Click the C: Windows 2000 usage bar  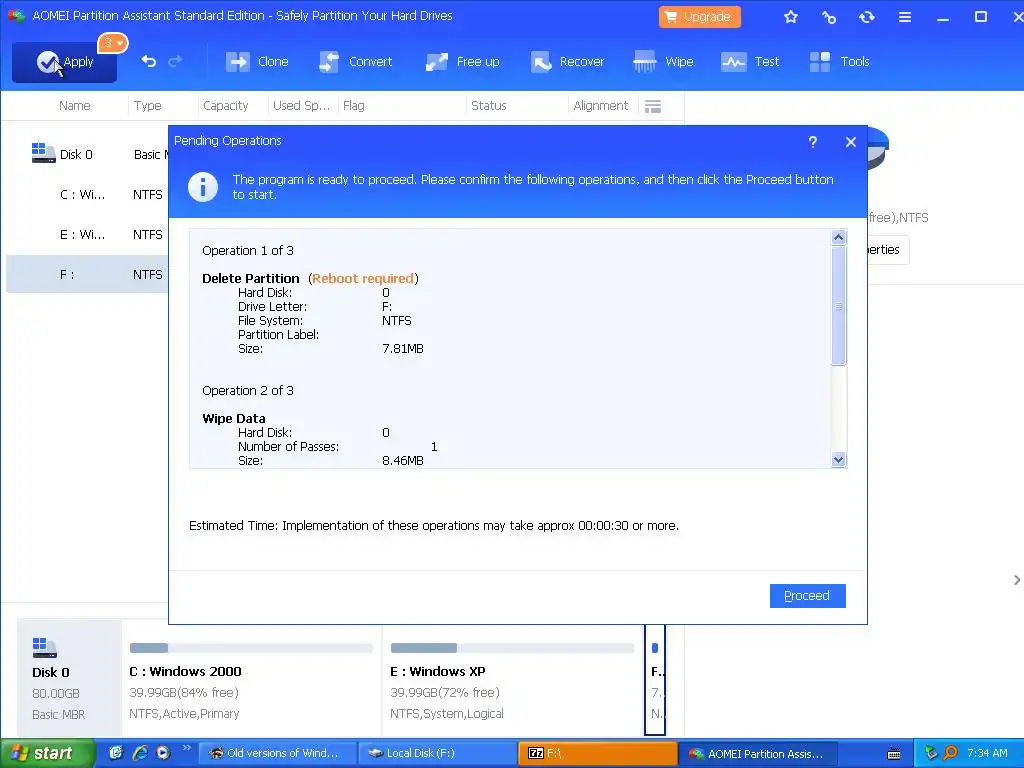pos(251,648)
